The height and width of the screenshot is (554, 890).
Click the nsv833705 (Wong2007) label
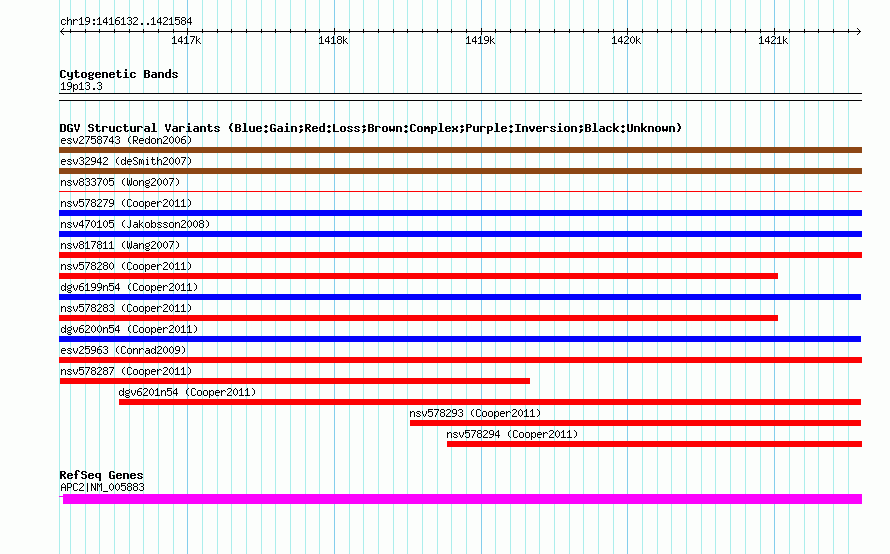pyautogui.click(x=120, y=182)
